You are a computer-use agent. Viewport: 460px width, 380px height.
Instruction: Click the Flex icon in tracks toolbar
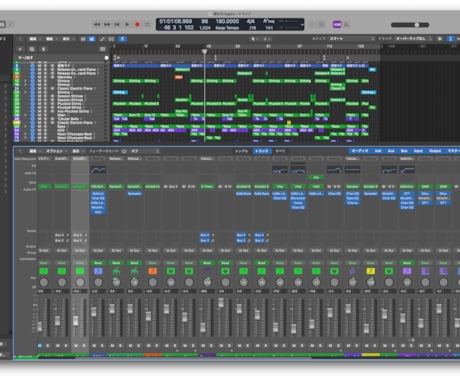coord(111,39)
